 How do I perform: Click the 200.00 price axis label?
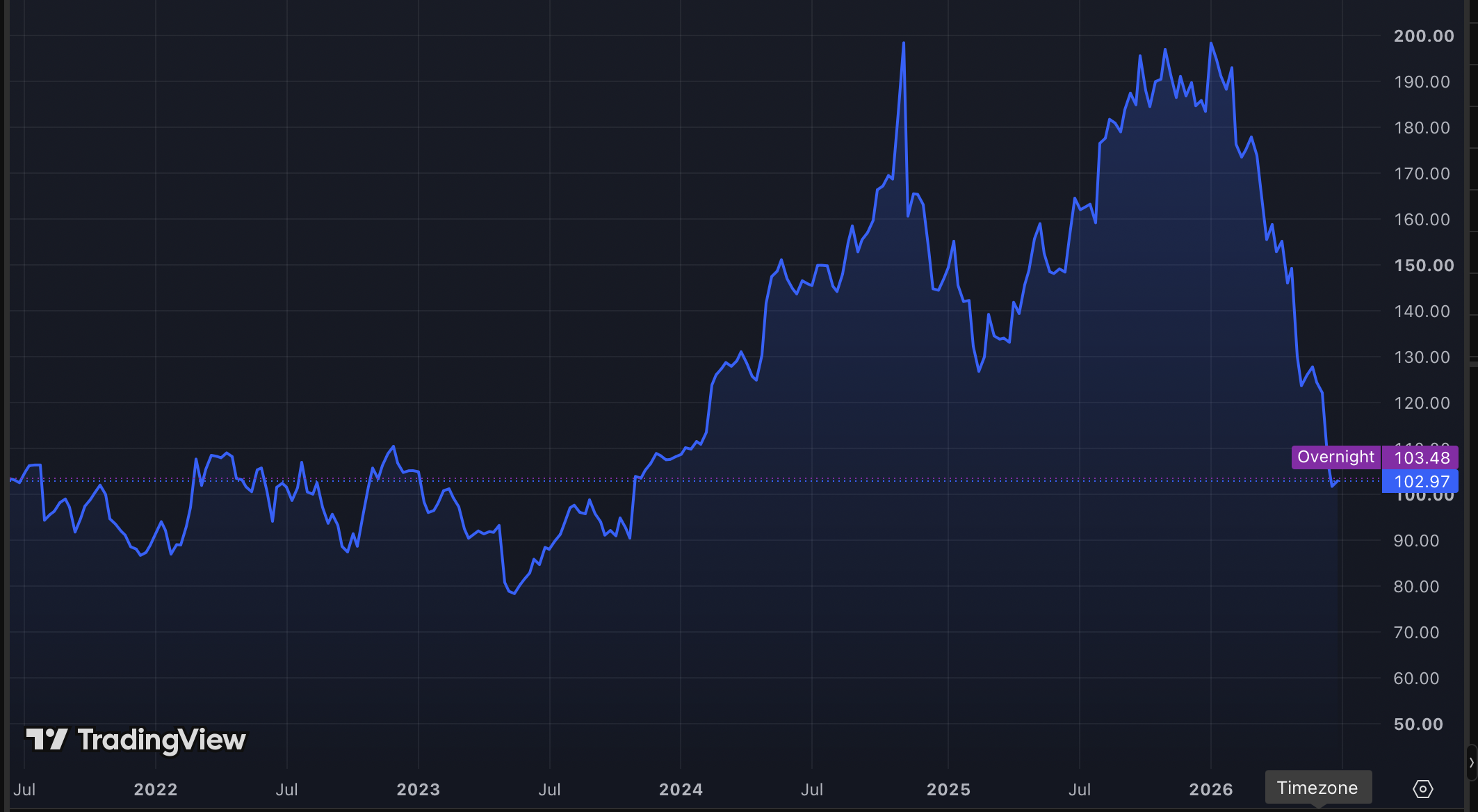[x=1424, y=36]
